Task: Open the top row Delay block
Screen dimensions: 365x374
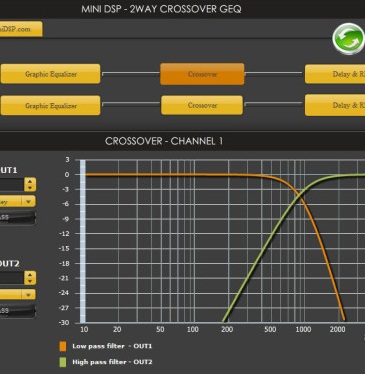Action: pyautogui.click(x=335, y=74)
